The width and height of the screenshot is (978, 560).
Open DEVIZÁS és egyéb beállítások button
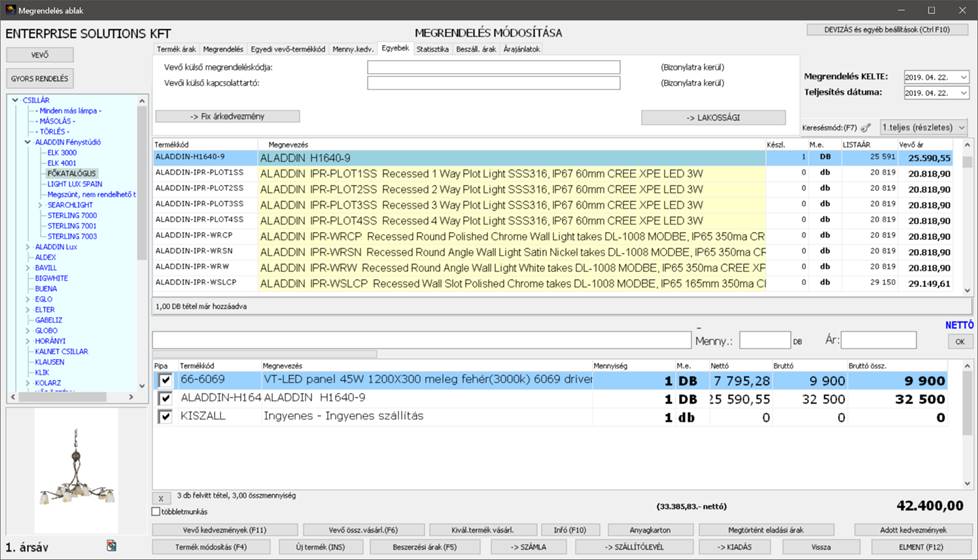[887, 29]
